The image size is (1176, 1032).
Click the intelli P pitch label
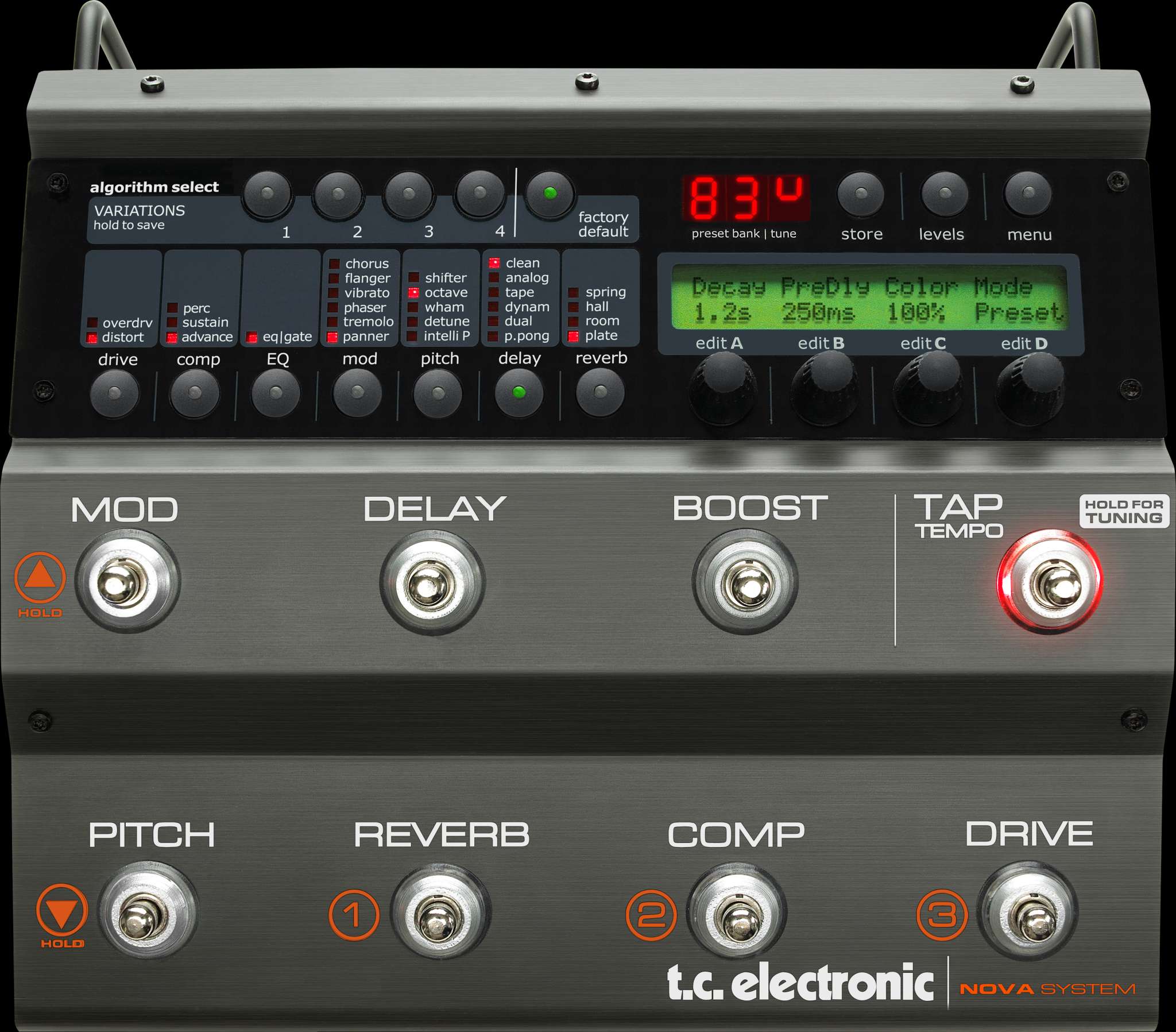(447, 335)
